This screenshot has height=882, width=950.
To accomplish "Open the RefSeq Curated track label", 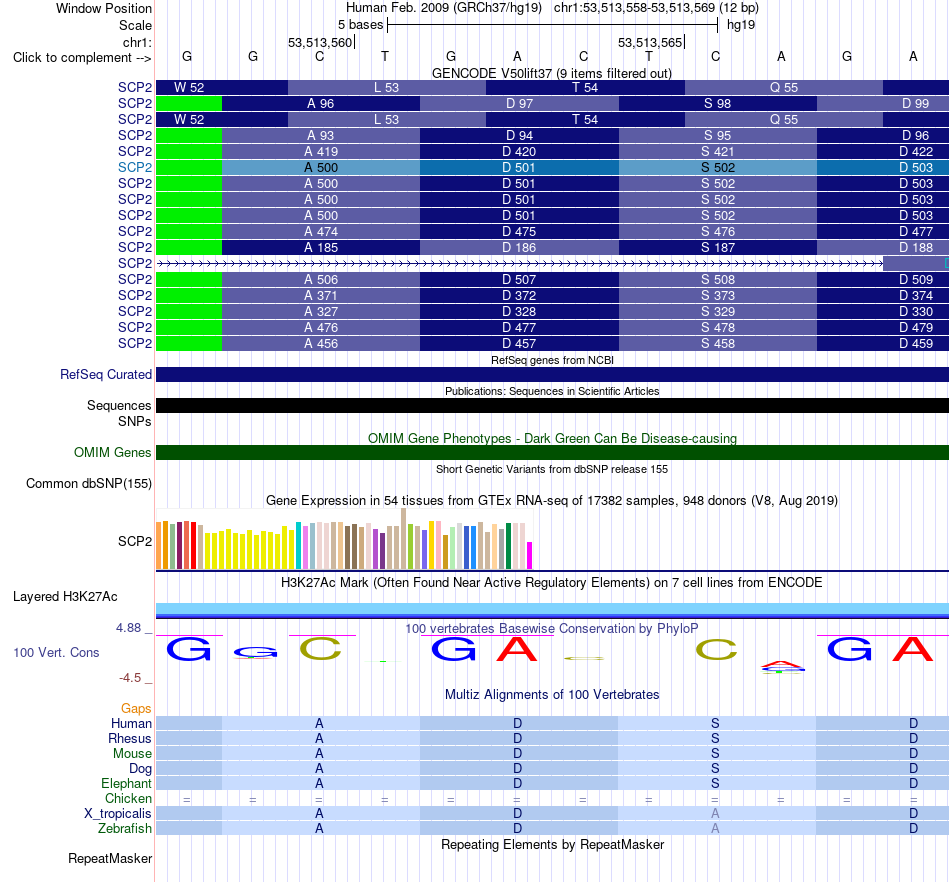I will [105, 374].
